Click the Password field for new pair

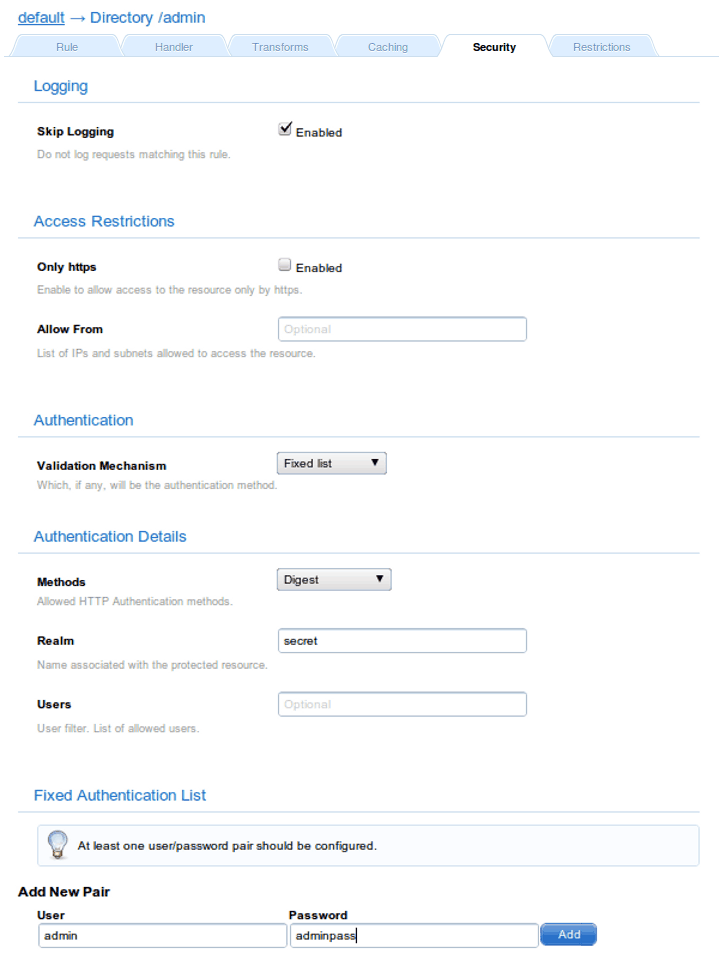click(x=413, y=936)
